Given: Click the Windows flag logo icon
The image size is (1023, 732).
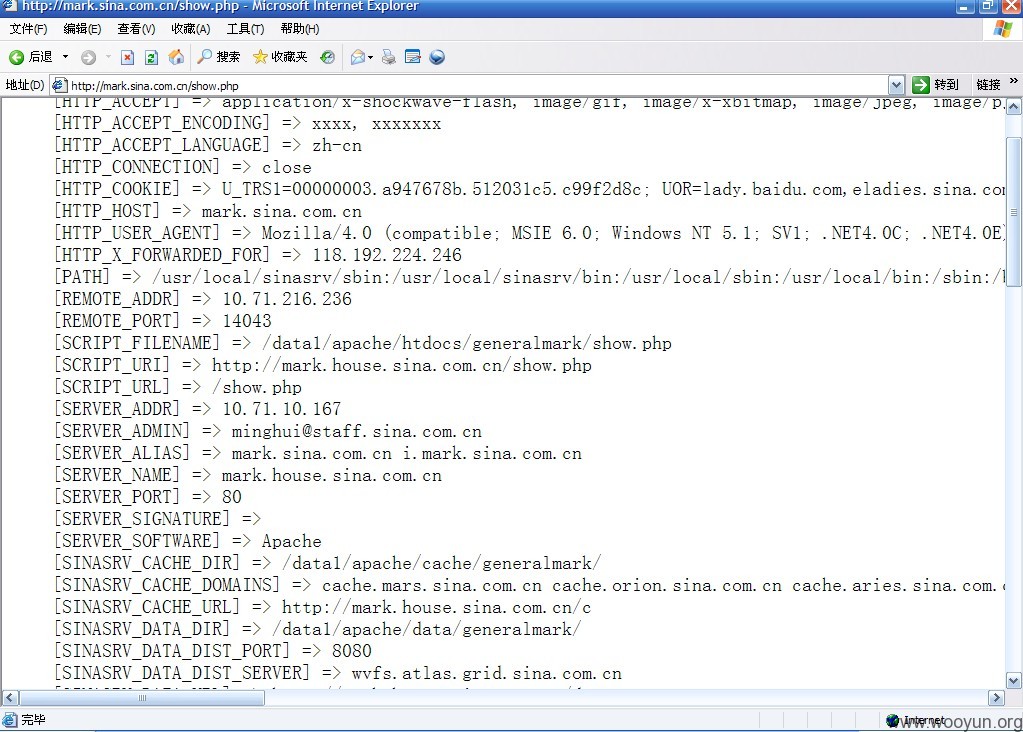Looking at the screenshot, I should click(1003, 29).
